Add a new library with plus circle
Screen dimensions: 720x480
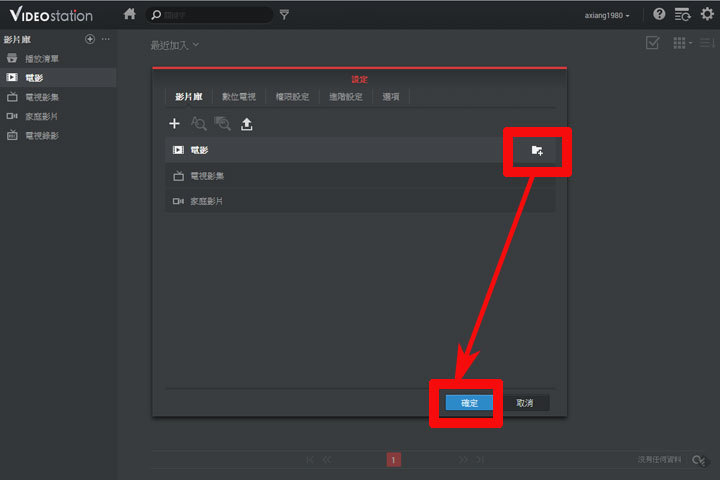[x=90, y=39]
